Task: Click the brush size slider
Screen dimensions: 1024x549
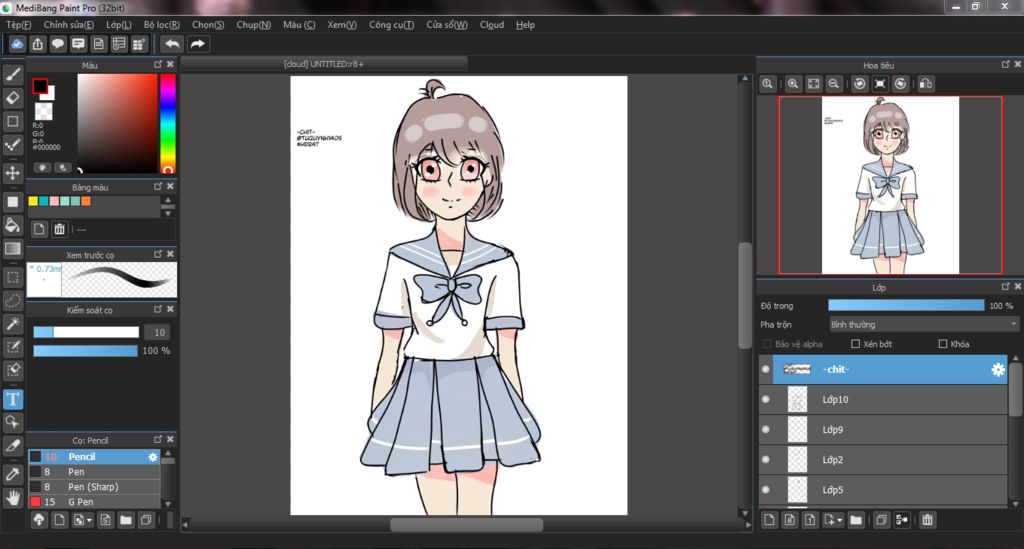Action: [86, 332]
